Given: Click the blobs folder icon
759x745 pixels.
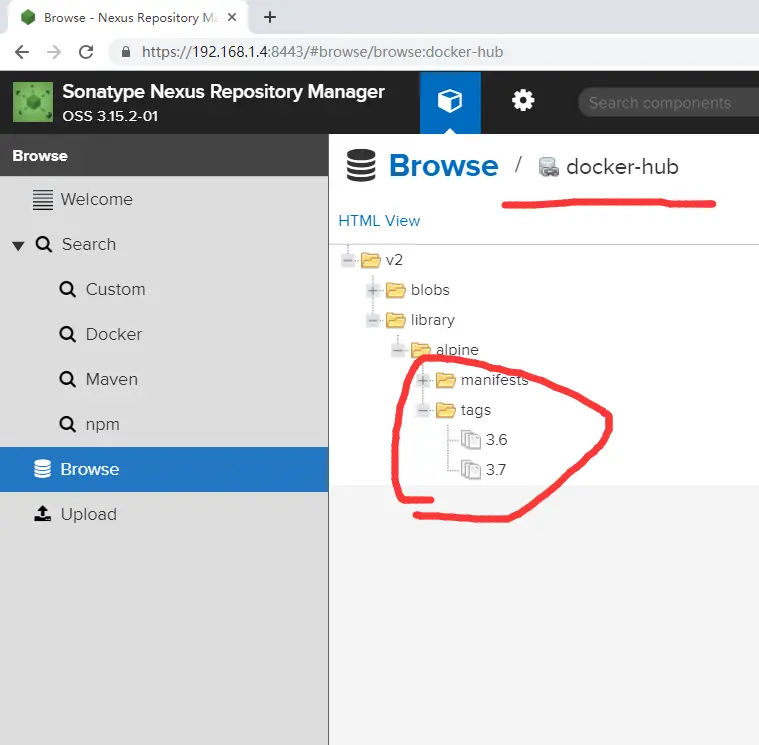Looking at the screenshot, I should click(395, 290).
